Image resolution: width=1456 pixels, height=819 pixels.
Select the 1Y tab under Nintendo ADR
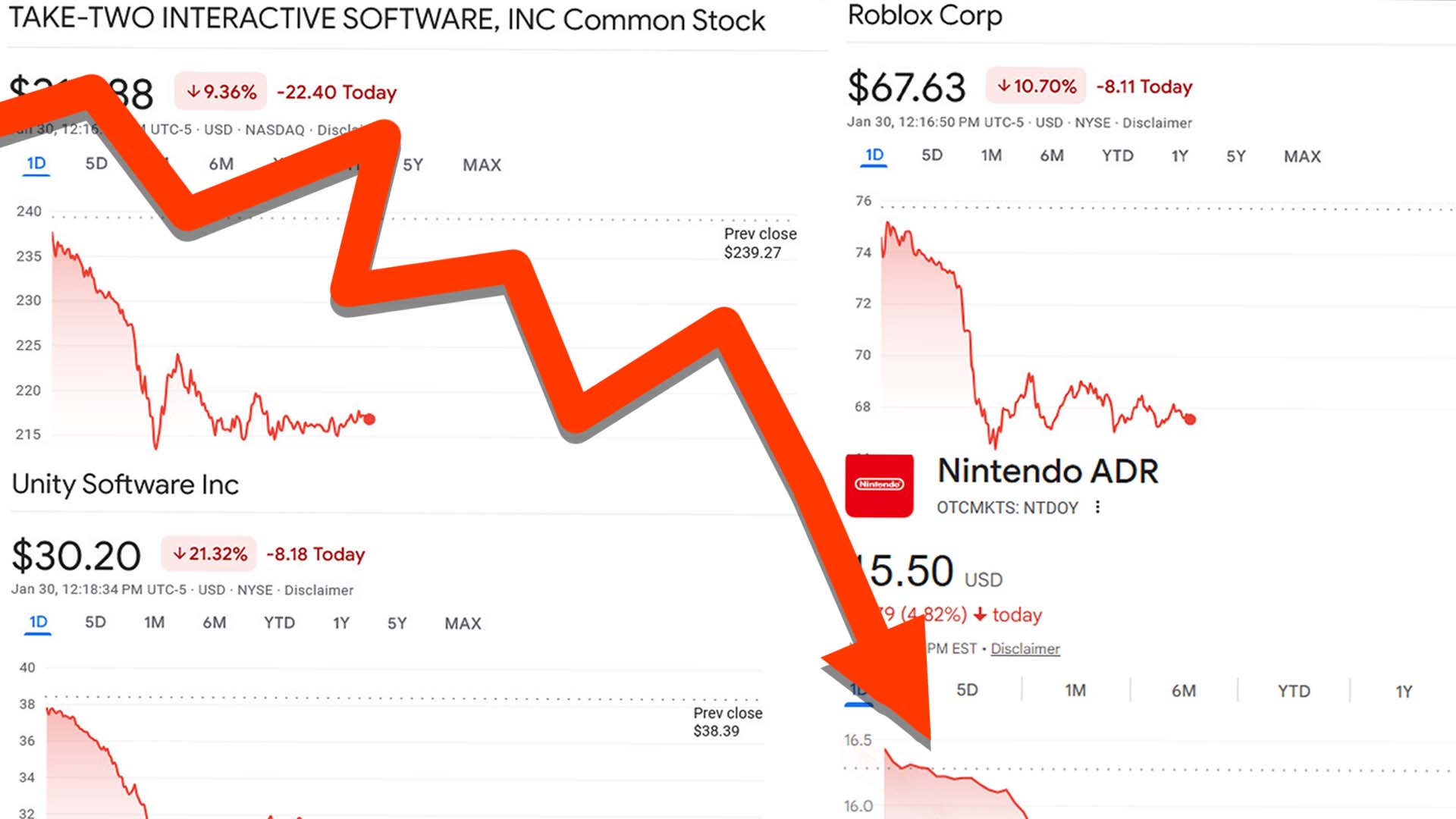click(1402, 691)
